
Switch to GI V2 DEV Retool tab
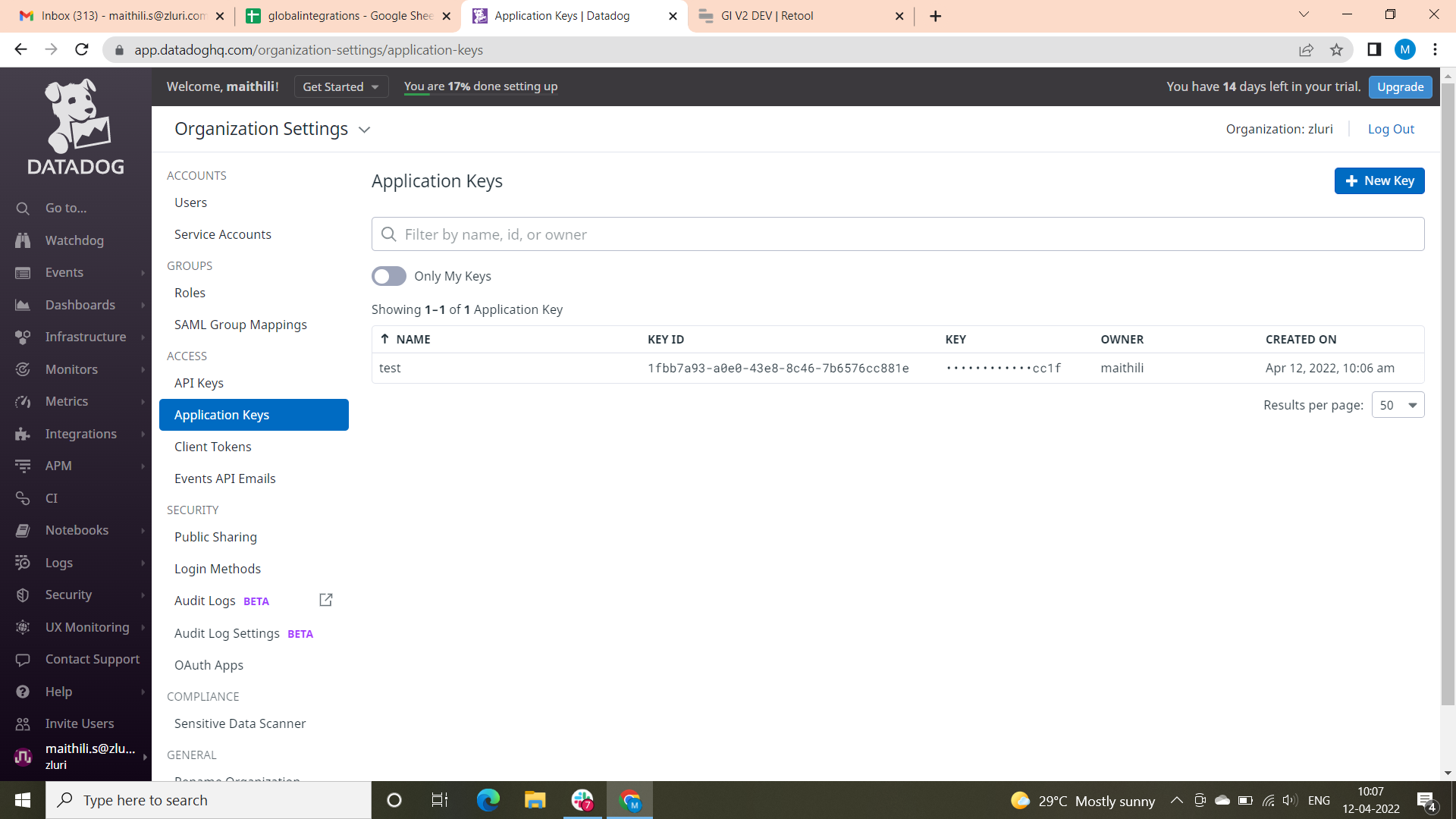(800, 16)
